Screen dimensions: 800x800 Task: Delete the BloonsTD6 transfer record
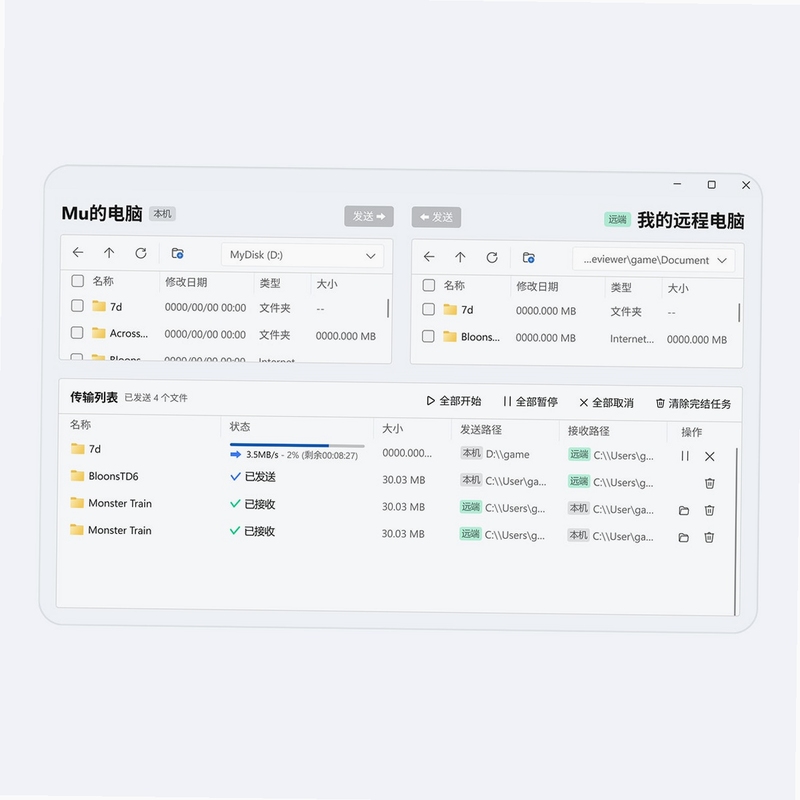coord(709,483)
